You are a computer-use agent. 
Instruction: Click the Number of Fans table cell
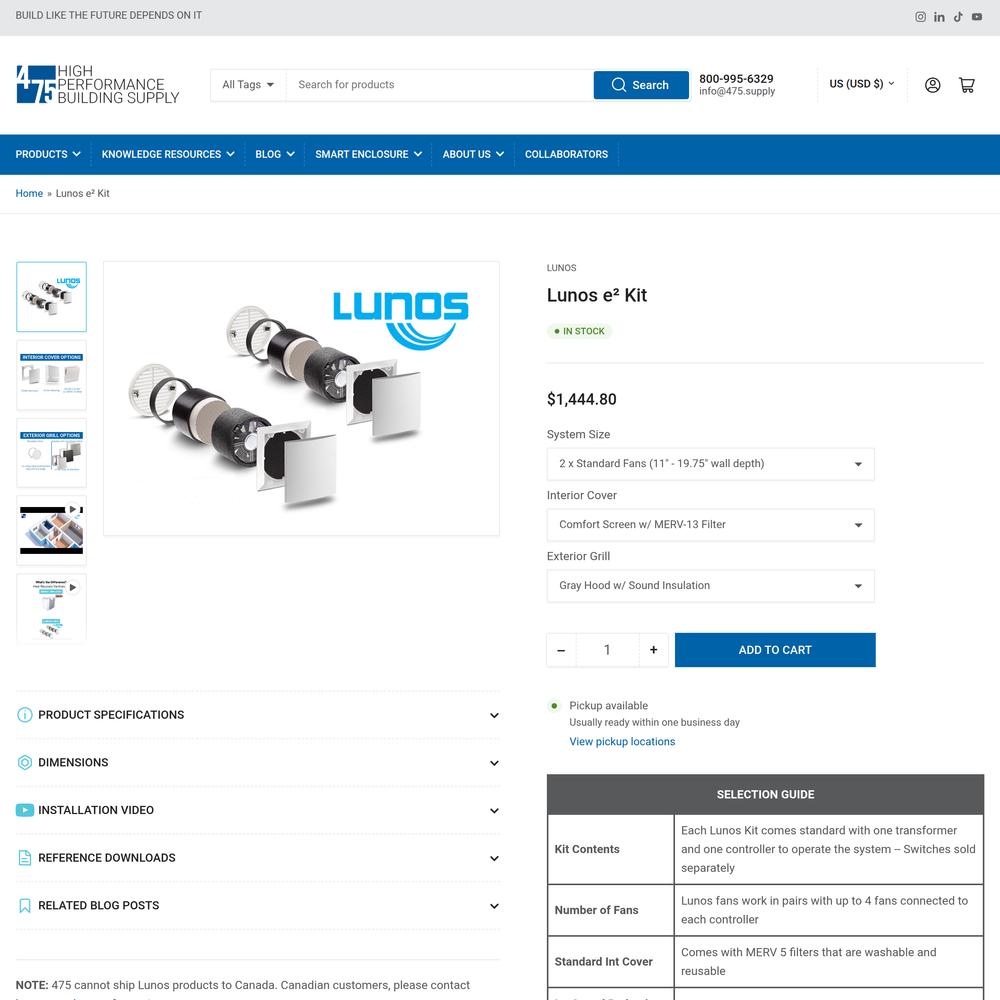coord(610,910)
